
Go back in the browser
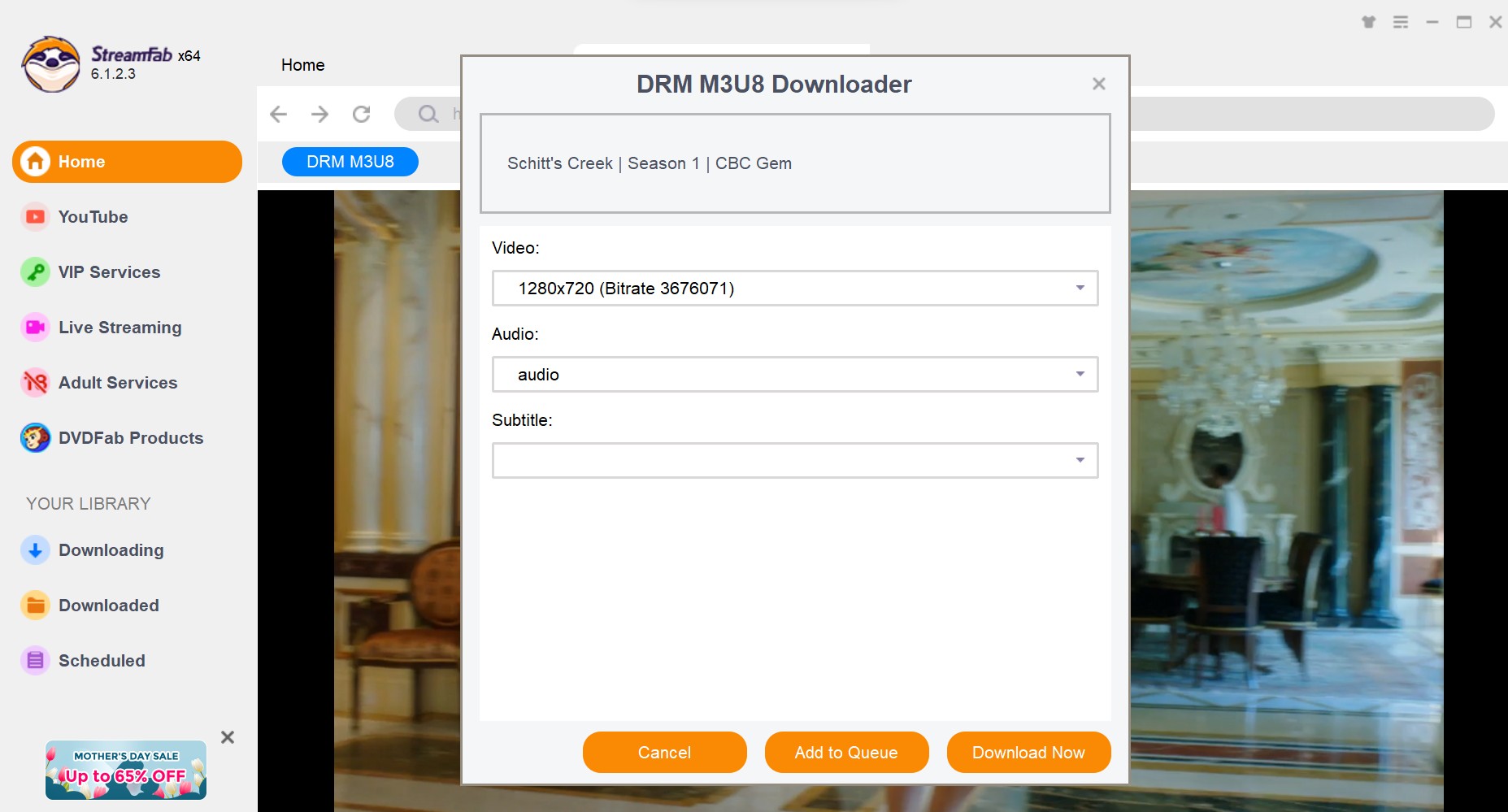[279, 114]
